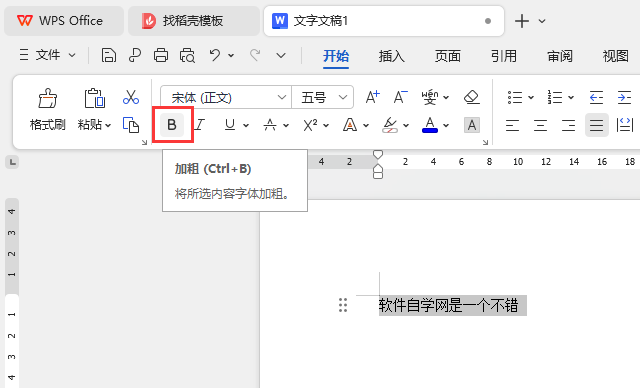Switch to the 插入 ribbon tab
This screenshot has height=388, width=640.
(391, 56)
